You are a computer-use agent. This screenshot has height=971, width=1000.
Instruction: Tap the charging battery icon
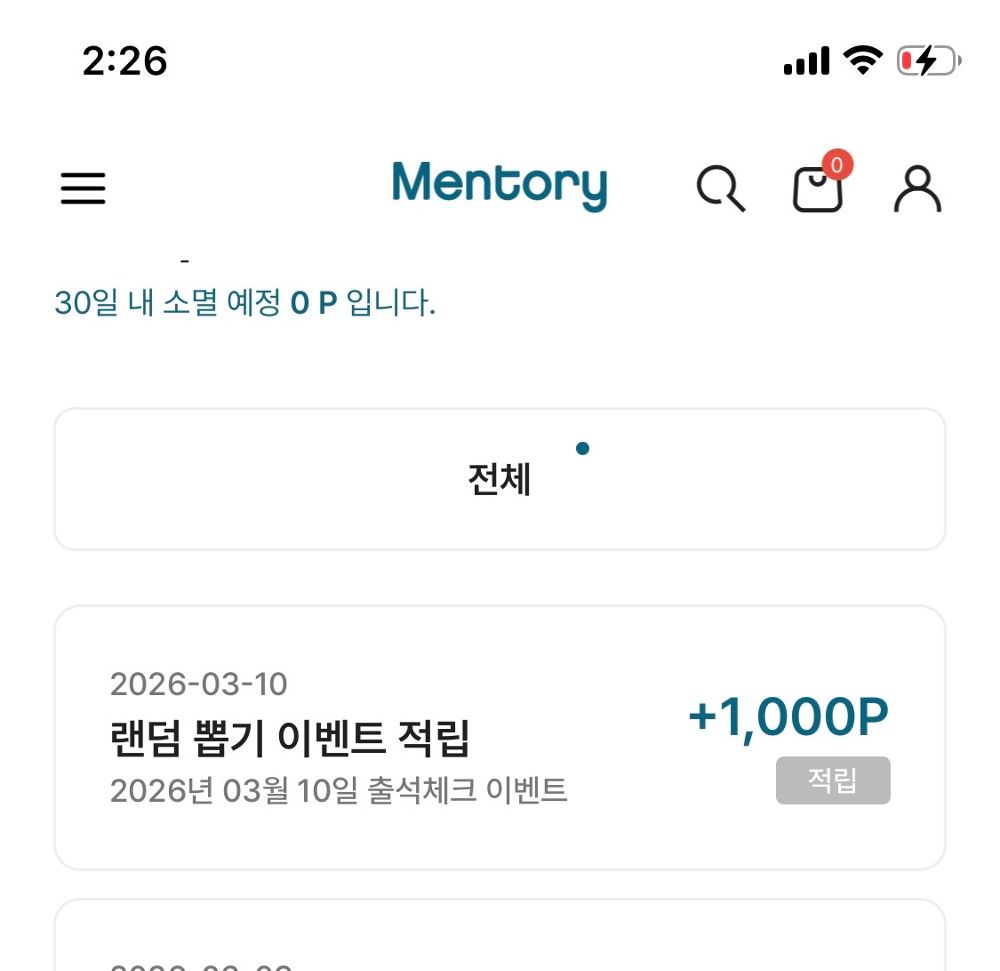click(925, 60)
